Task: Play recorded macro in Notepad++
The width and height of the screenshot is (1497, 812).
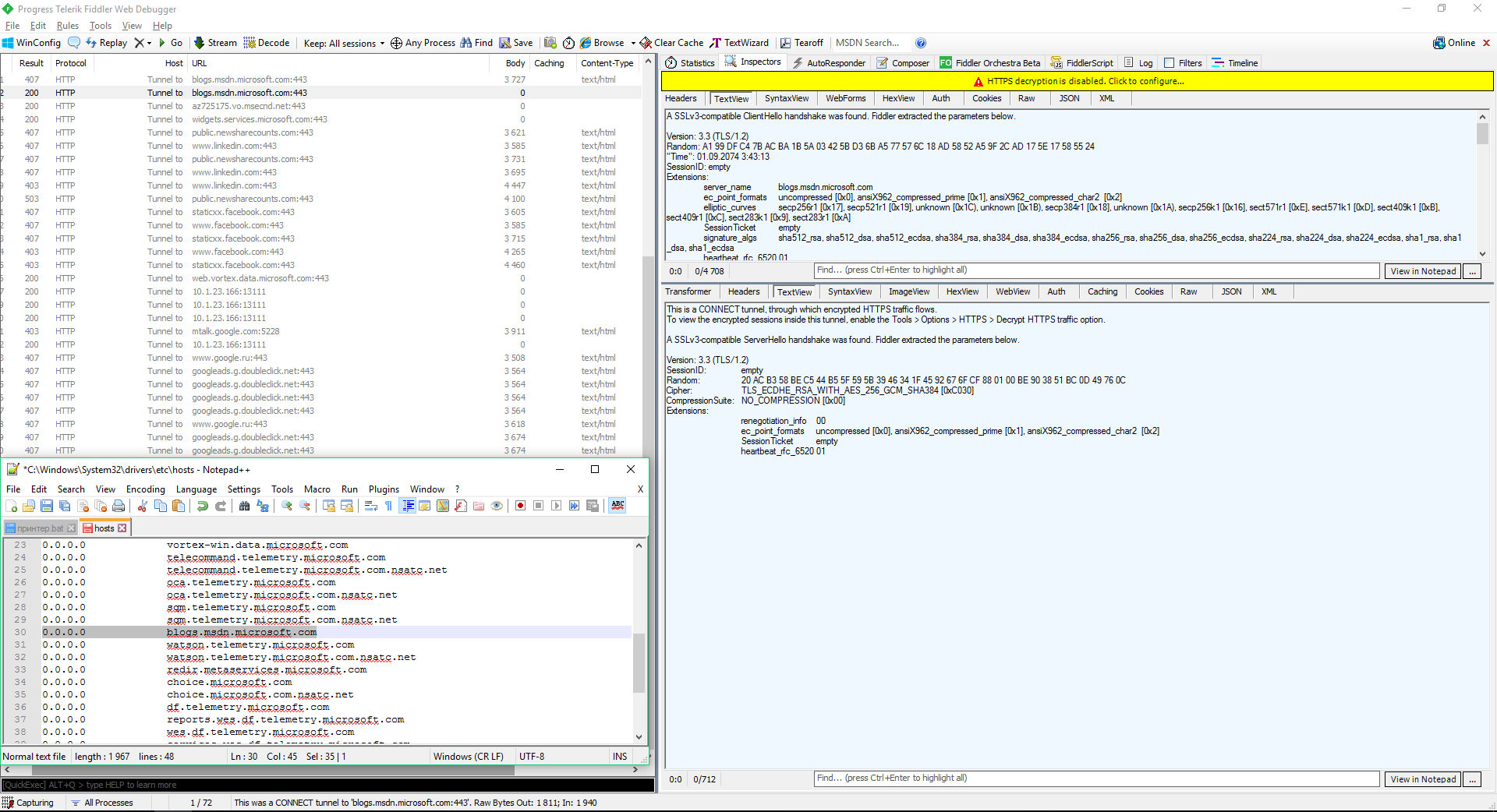Action: click(x=556, y=506)
